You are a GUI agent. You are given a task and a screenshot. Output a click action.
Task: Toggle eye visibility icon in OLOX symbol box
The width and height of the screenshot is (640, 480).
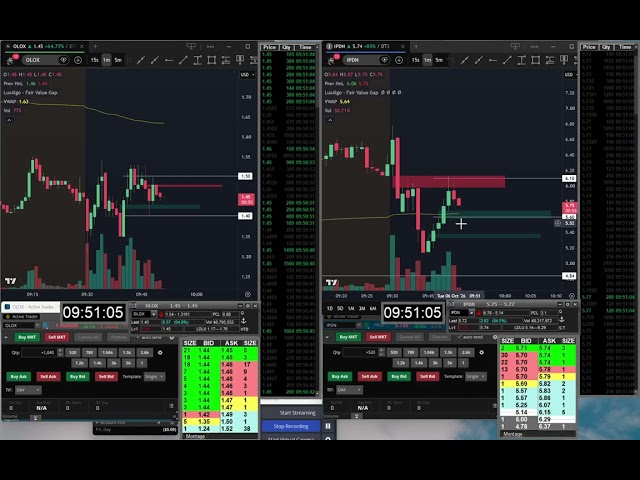[x=63, y=60]
